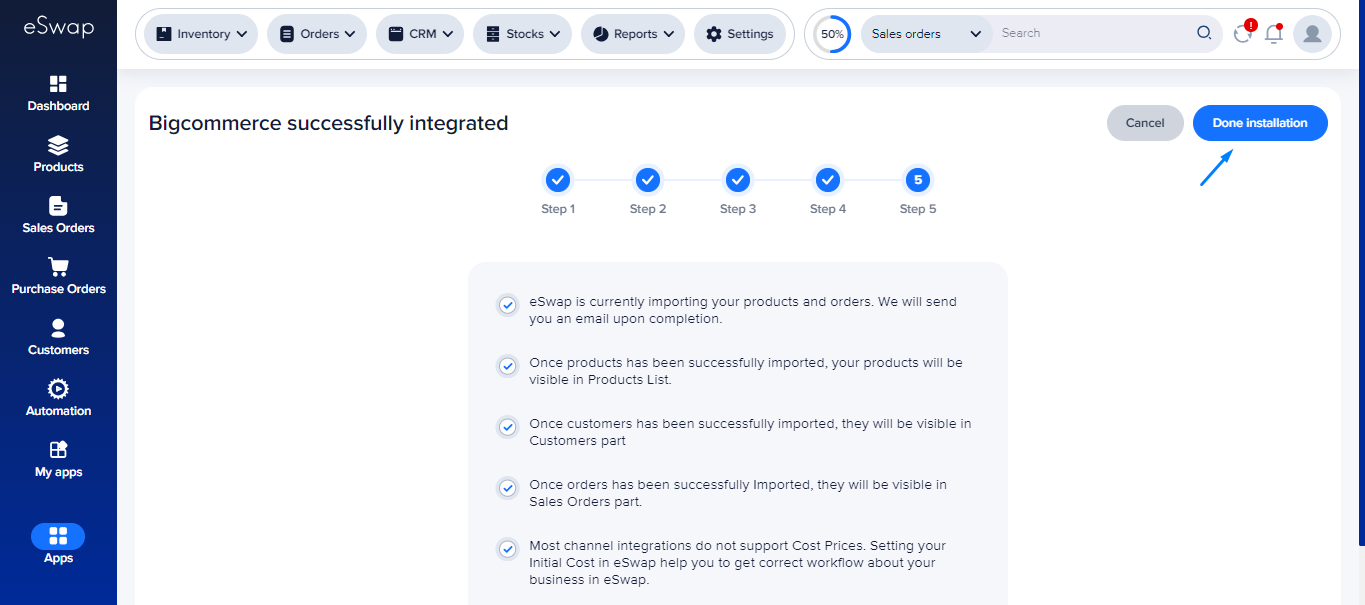Toggle the checkmark beside Cost Prices notice
The image size is (1365, 605).
click(x=508, y=549)
